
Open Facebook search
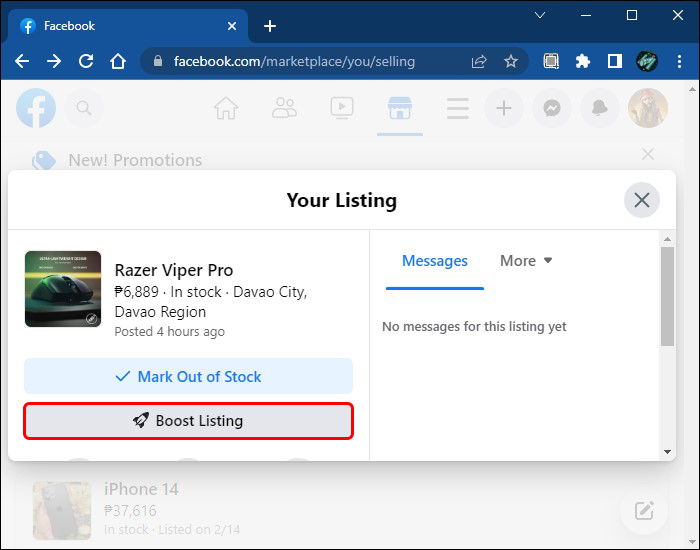84,108
